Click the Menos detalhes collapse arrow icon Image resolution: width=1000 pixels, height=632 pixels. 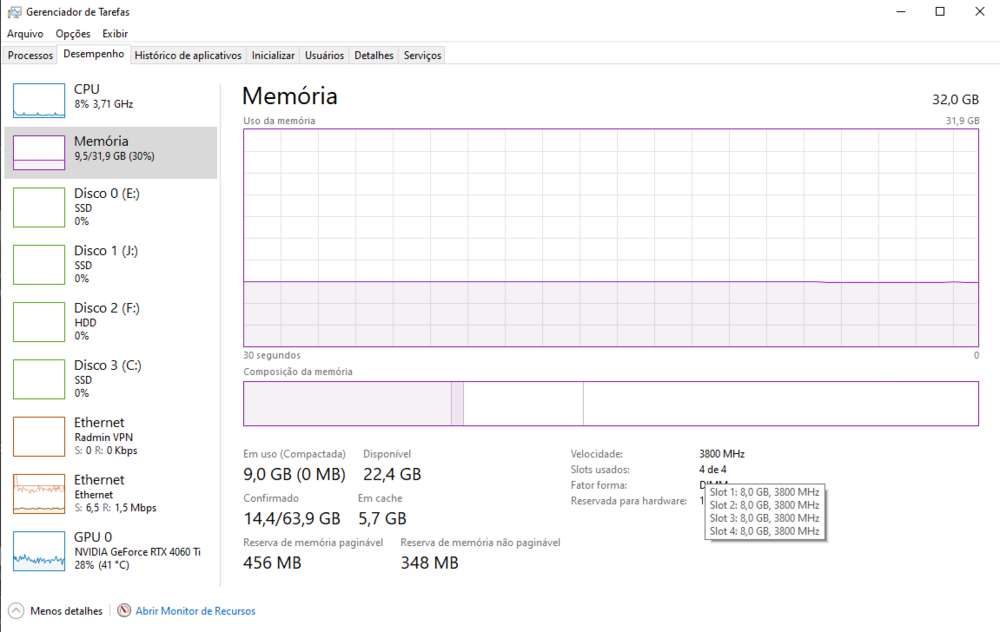16,611
